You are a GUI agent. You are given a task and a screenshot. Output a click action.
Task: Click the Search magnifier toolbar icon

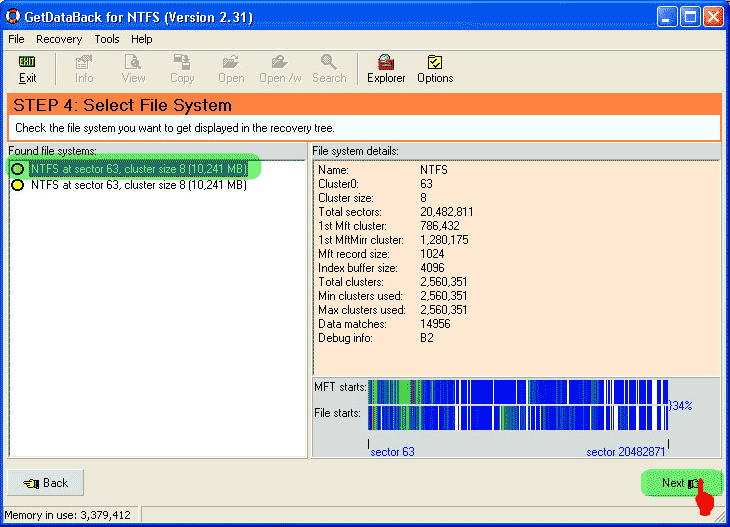pos(329,69)
